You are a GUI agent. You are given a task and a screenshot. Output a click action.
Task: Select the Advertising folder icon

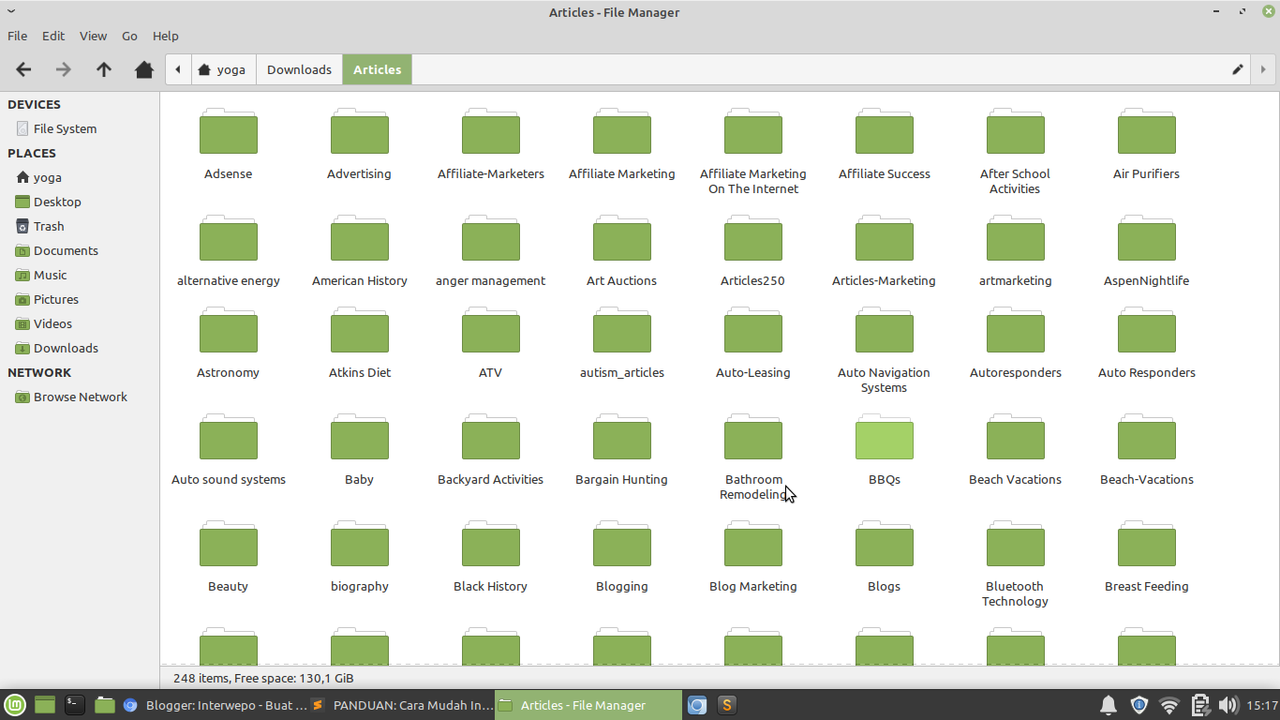[x=359, y=132]
